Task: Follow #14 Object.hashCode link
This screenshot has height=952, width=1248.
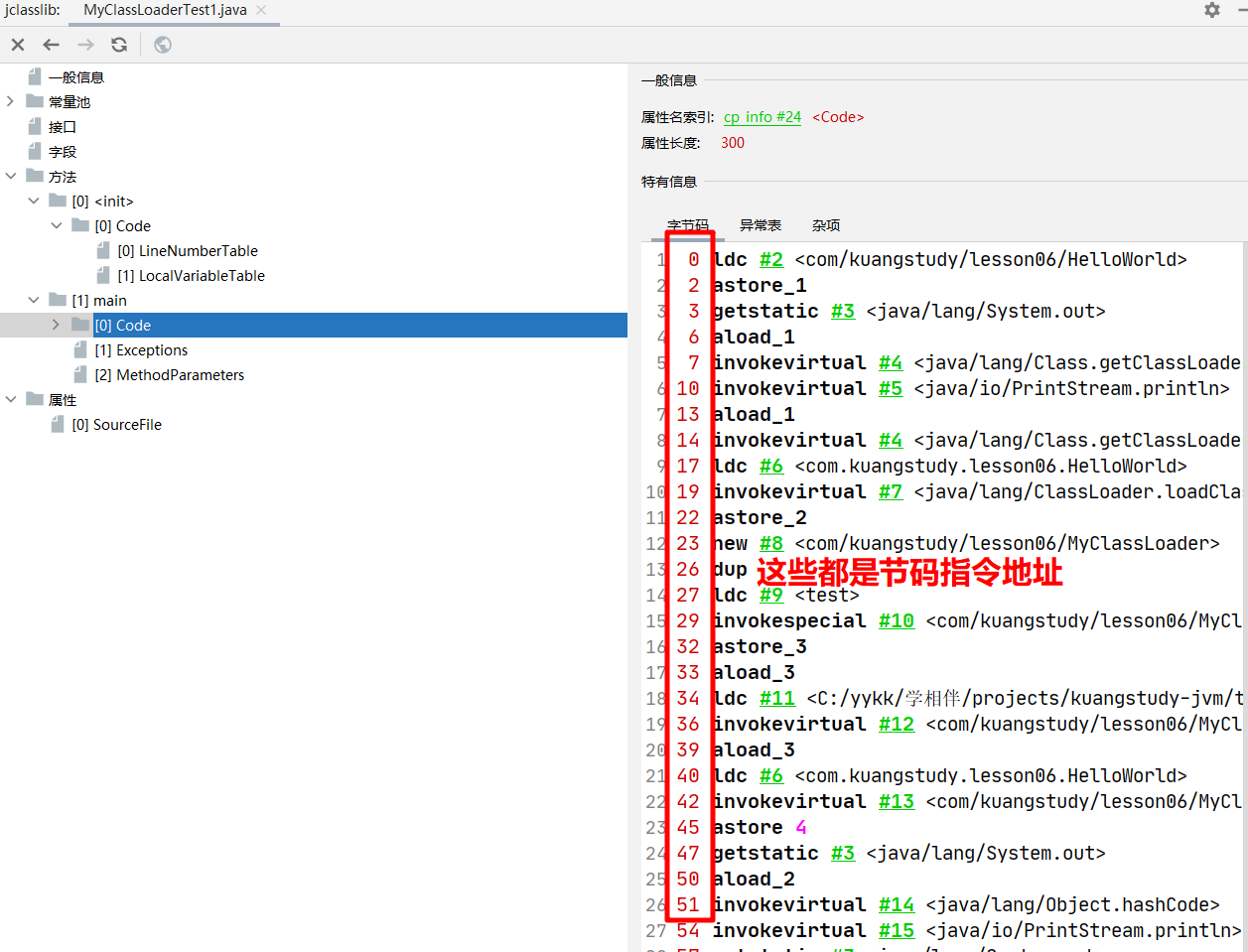Action: 897,904
